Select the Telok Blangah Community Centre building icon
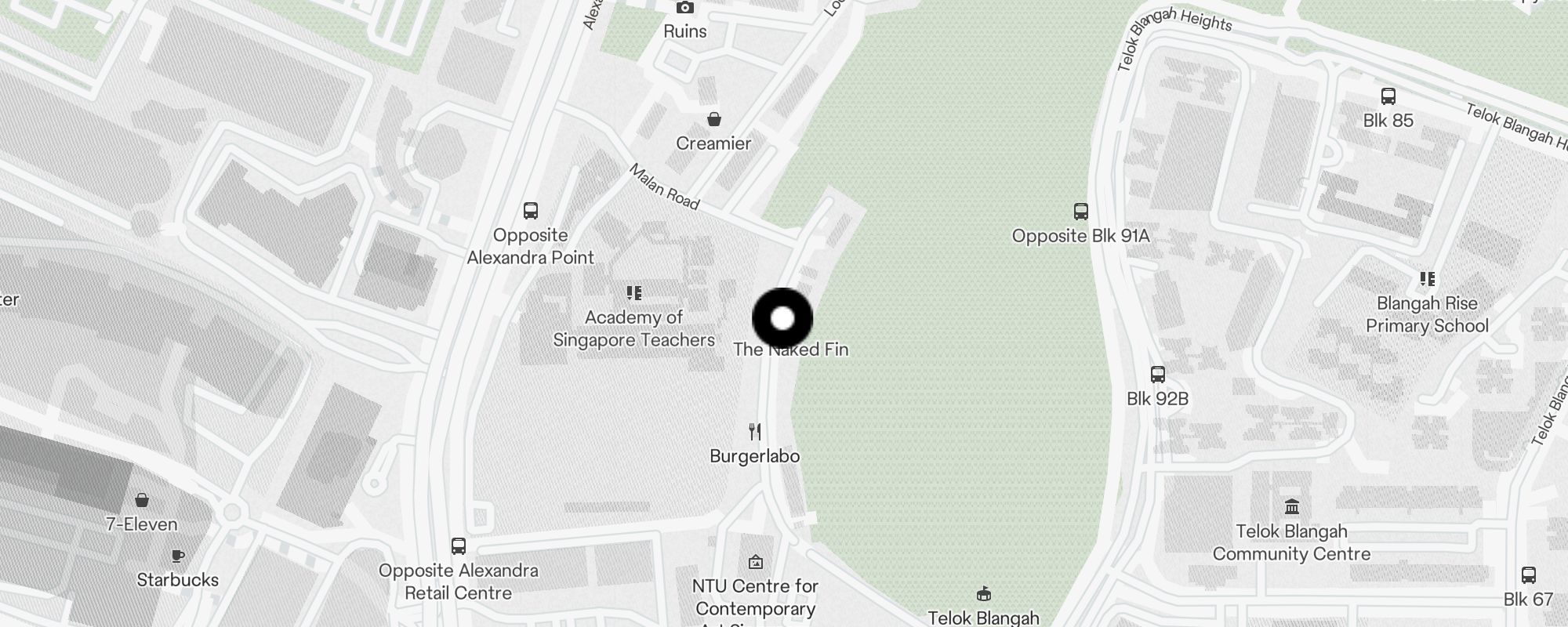This screenshot has height=627, width=1568. tap(1292, 507)
